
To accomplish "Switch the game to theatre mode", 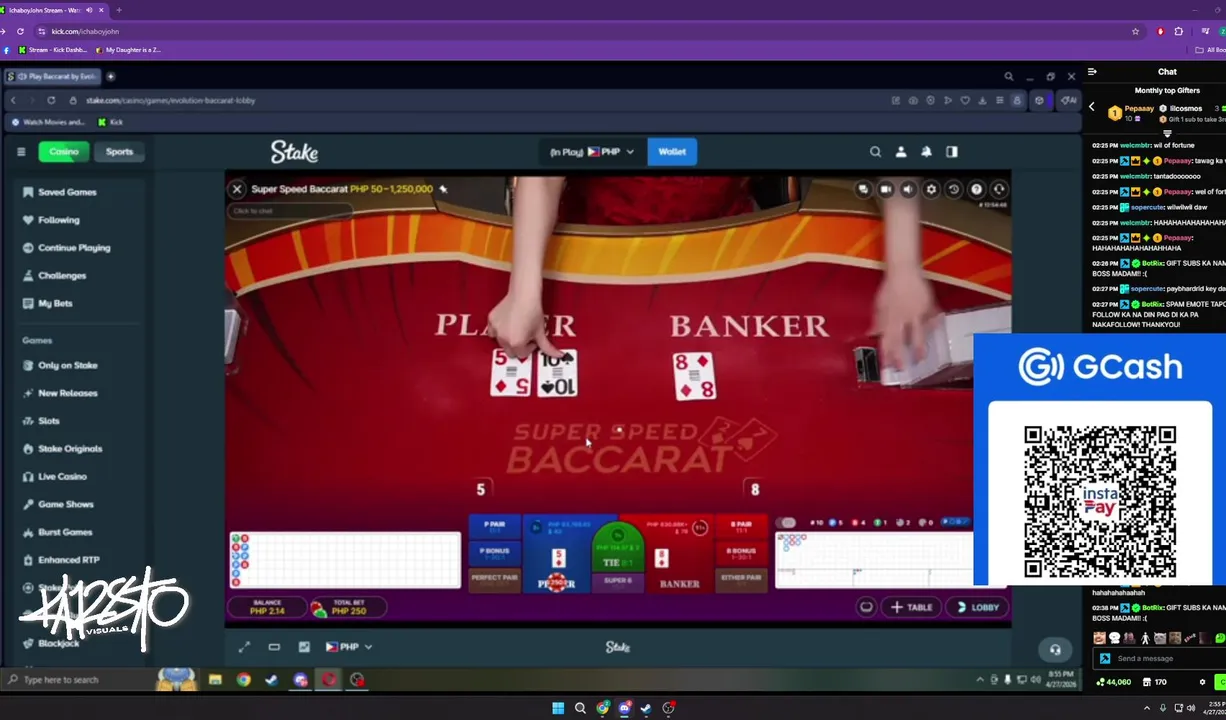I will (274, 647).
